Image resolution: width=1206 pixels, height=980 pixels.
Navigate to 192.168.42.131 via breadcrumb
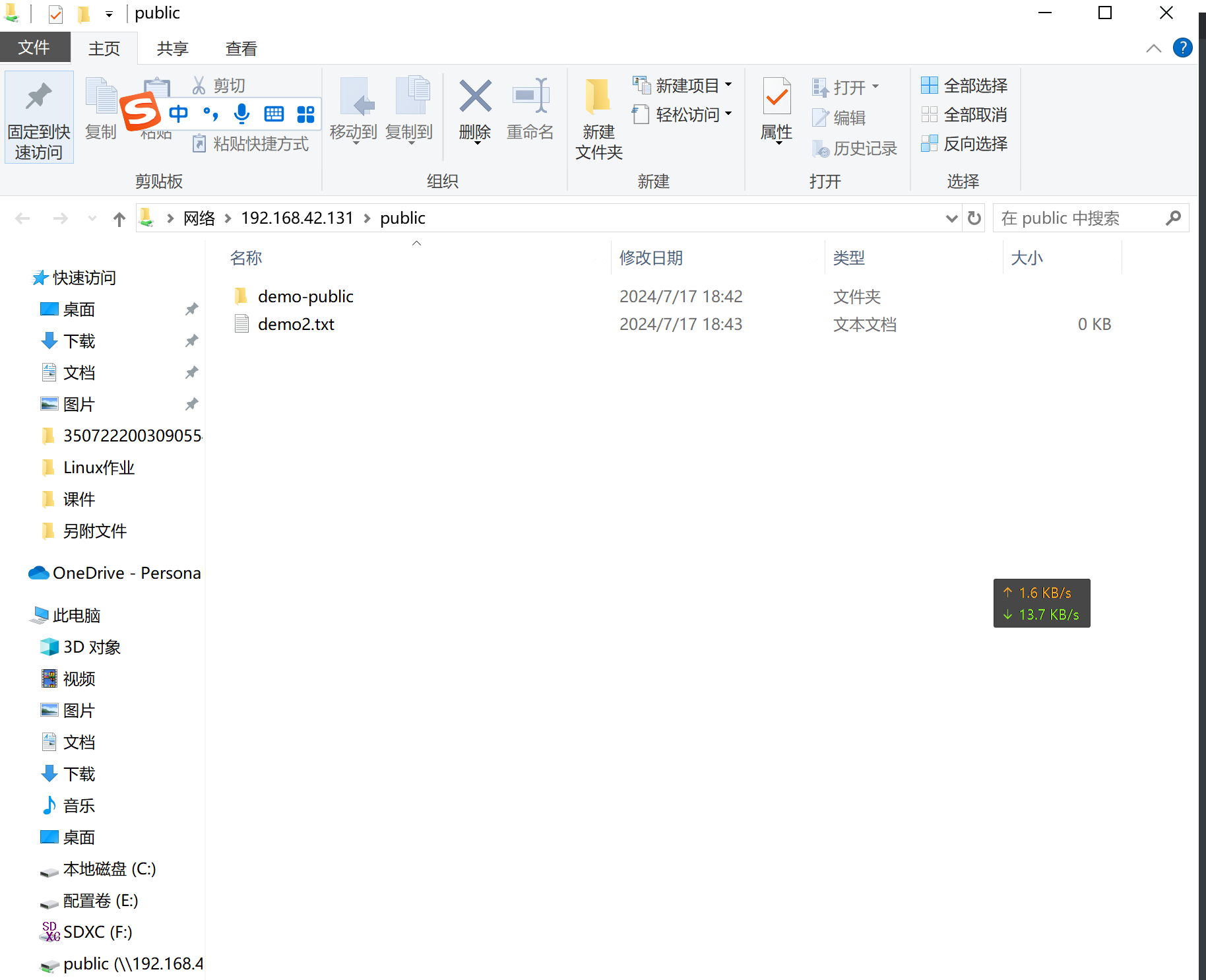click(297, 218)
